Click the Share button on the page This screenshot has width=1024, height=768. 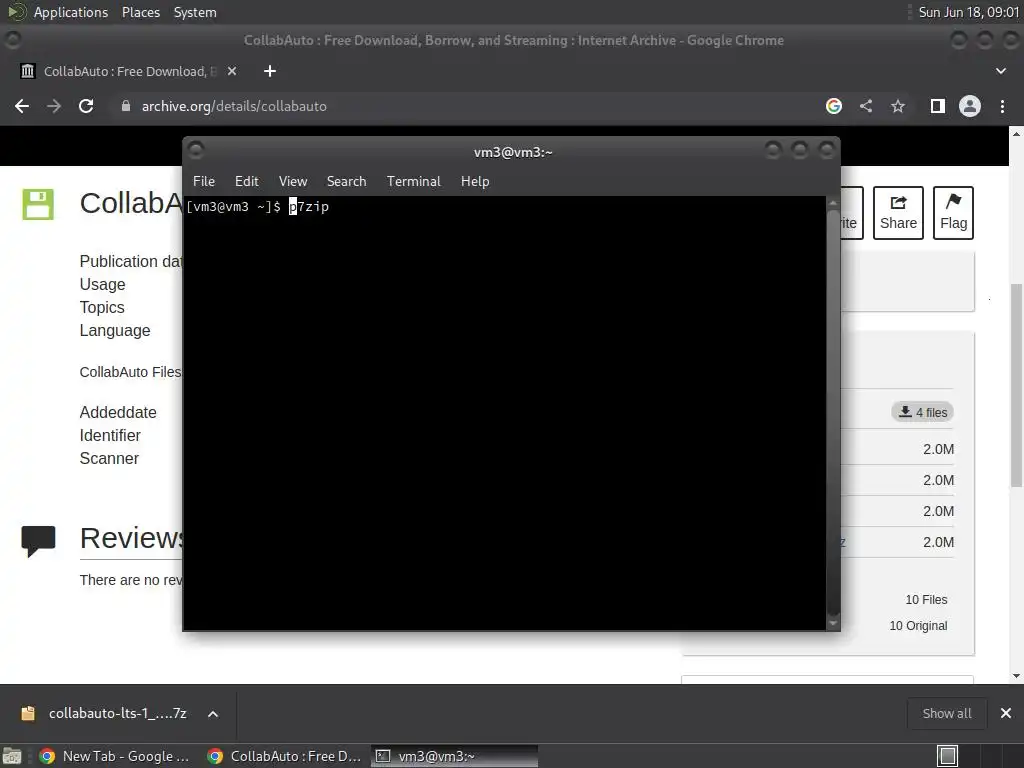[898, 213]
